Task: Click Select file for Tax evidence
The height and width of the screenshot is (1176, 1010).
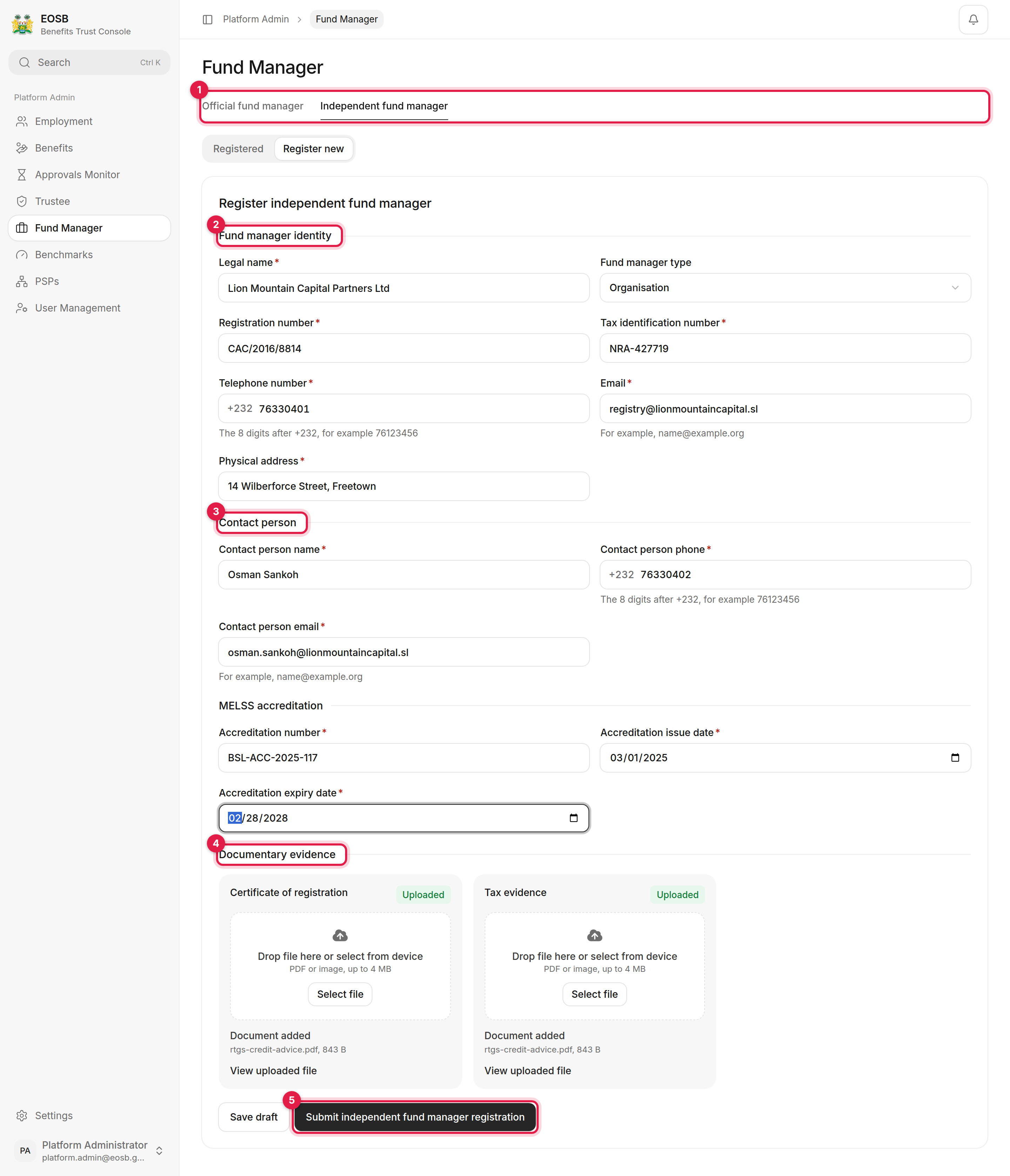Action: (594, 994)
